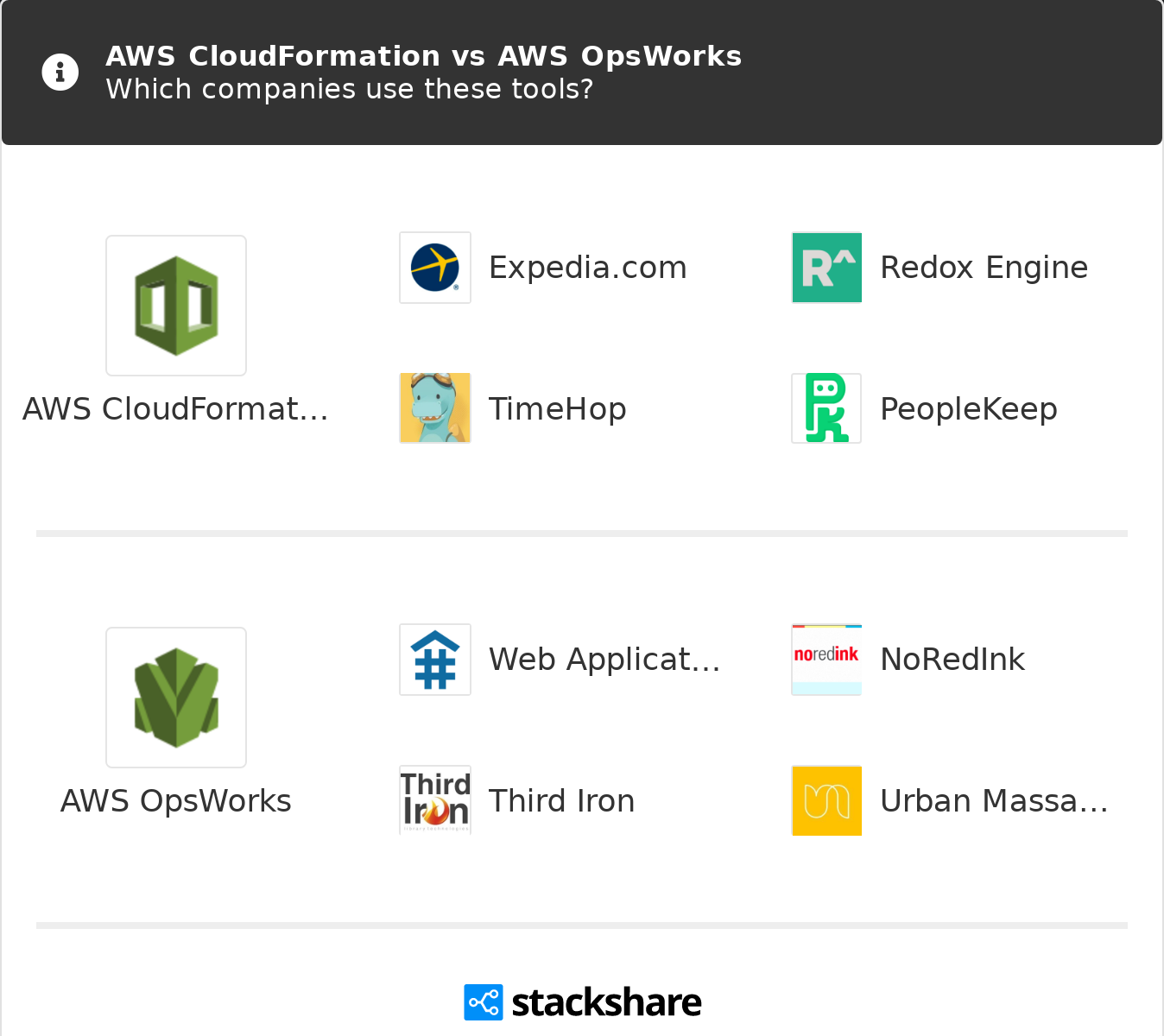Click the Web Application company logo
1164x1036 pixels.
pos(435,660)
